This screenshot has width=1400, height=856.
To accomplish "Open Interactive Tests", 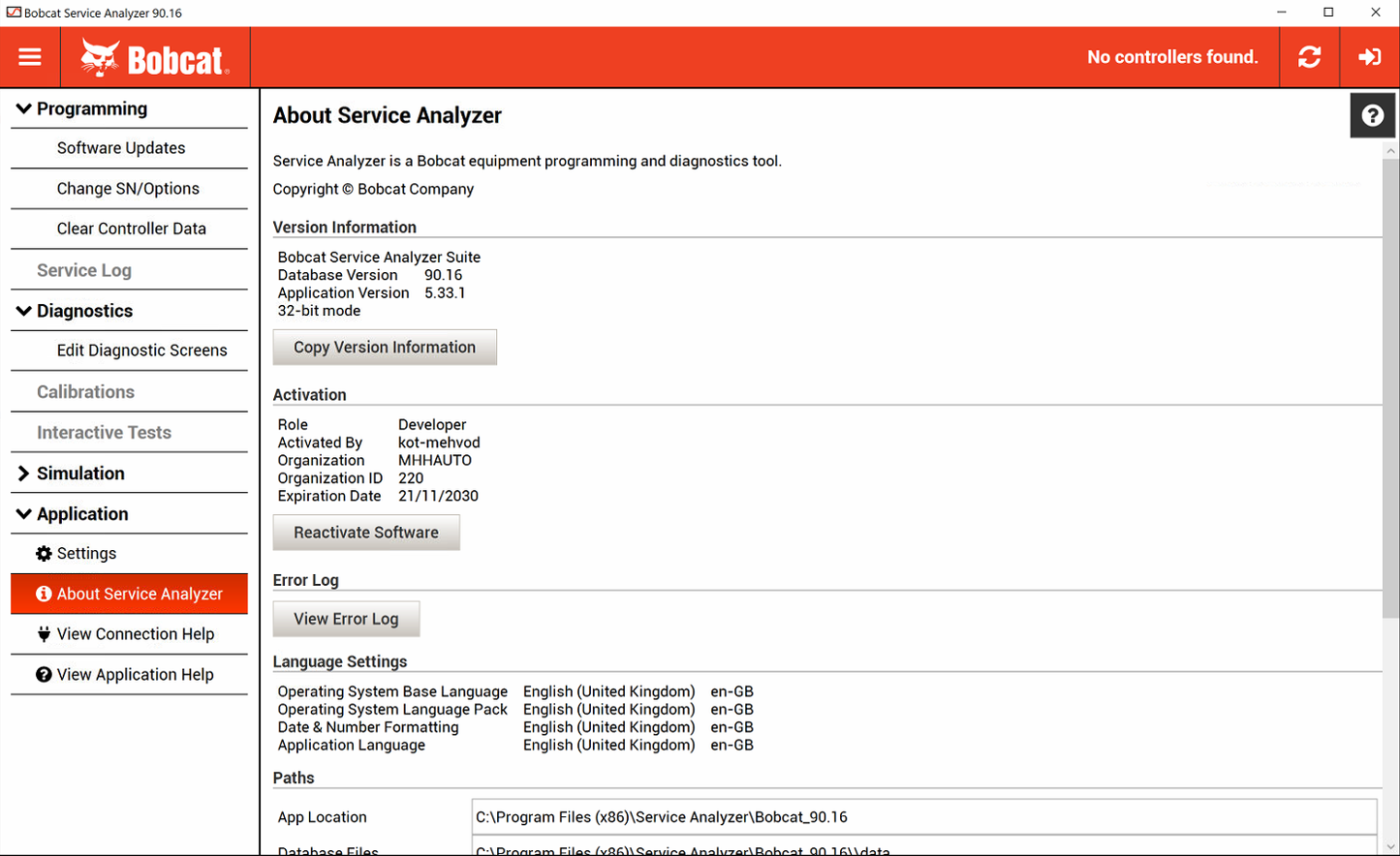I will (129, 433).
